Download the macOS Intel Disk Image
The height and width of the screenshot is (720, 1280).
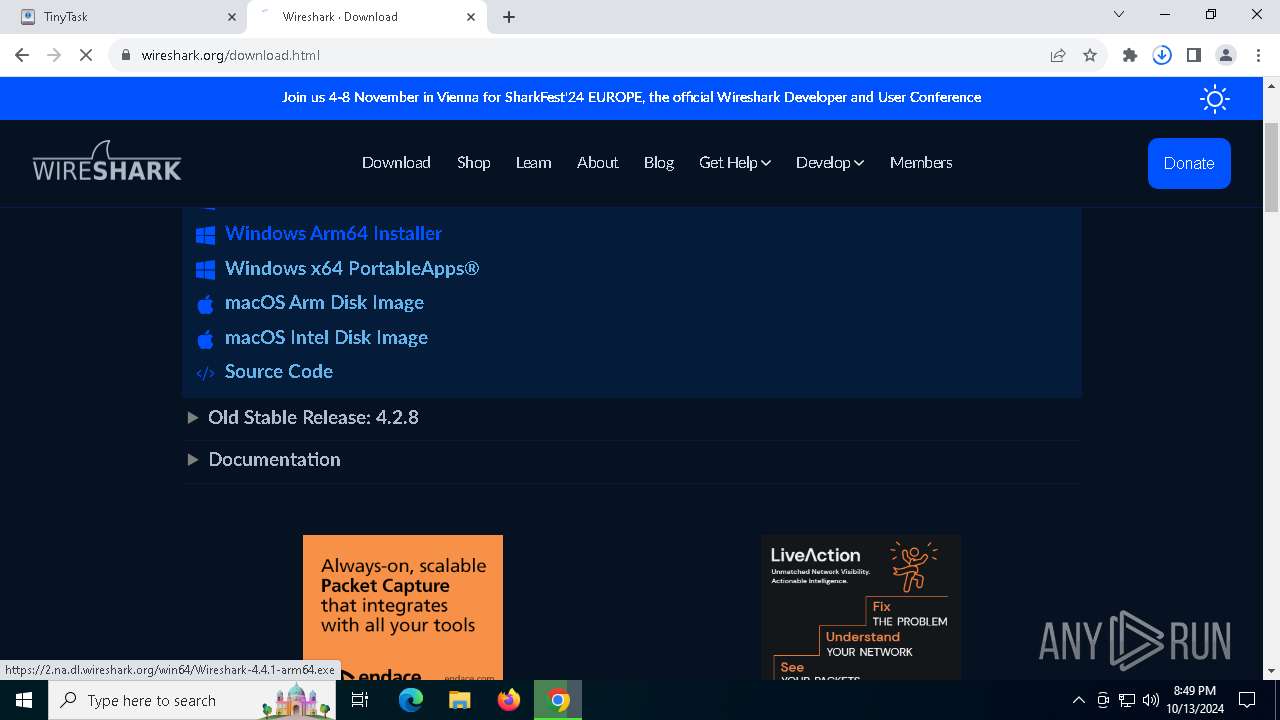coord(326,337)
